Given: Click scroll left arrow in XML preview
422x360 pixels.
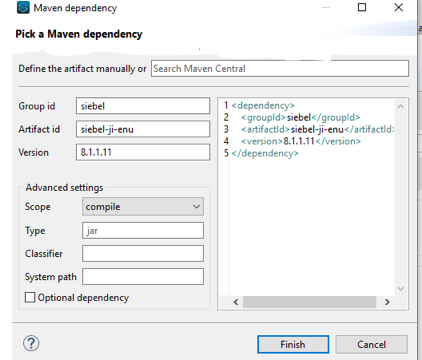Looking at the screenshot, I should tap(236, 302).
